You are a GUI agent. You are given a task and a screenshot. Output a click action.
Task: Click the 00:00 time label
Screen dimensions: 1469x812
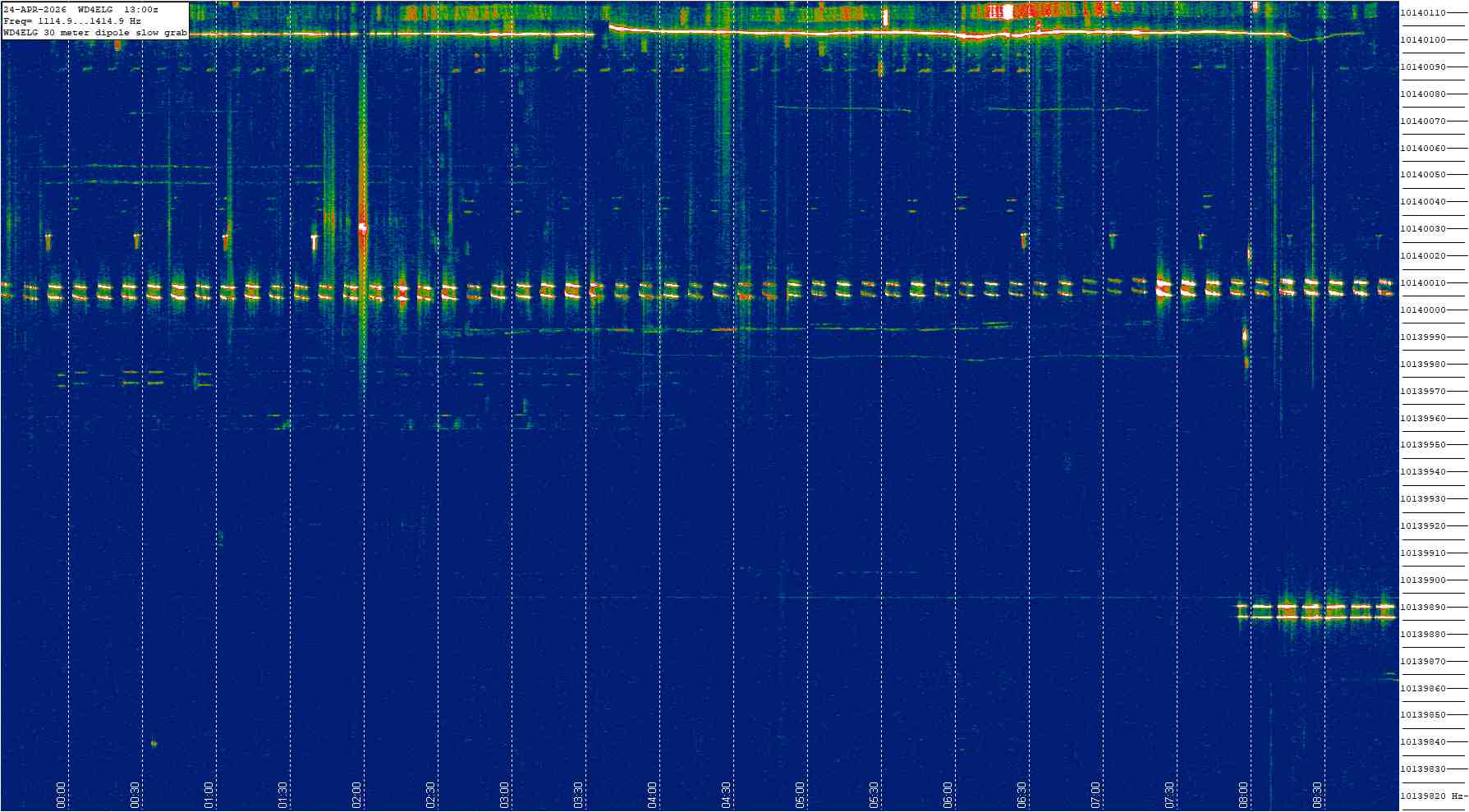[62, 795]
